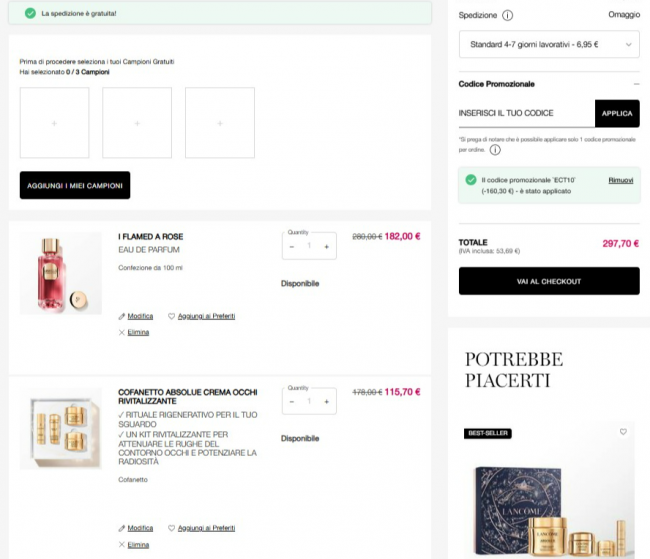The height and width of the screenshot is (559, 650).
Task: Click the info icon next to Spedizione
Action: click(507, 16)
